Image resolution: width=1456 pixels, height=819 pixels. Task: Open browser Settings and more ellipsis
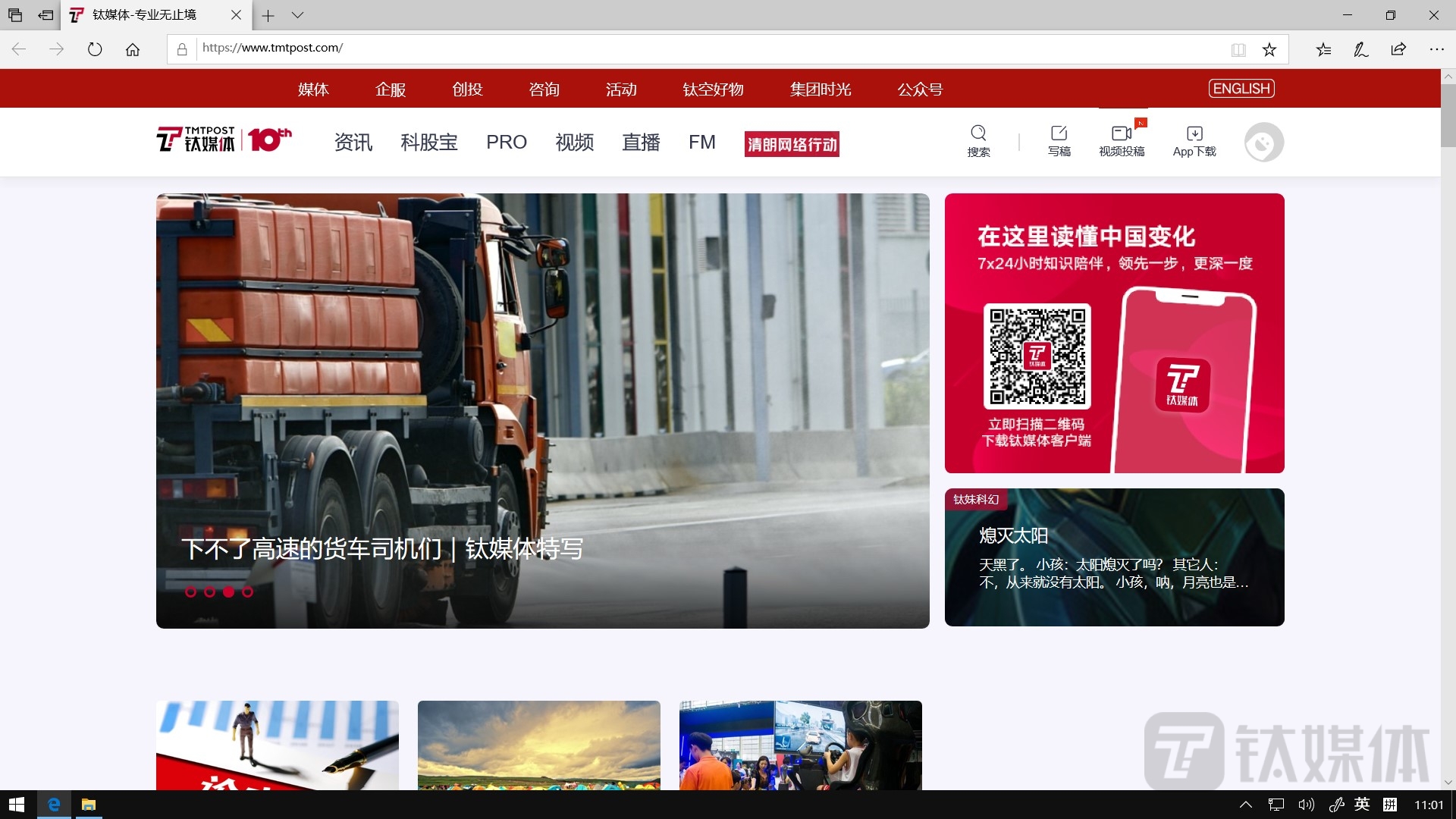pyautogui.click(x=1436, y=49)
